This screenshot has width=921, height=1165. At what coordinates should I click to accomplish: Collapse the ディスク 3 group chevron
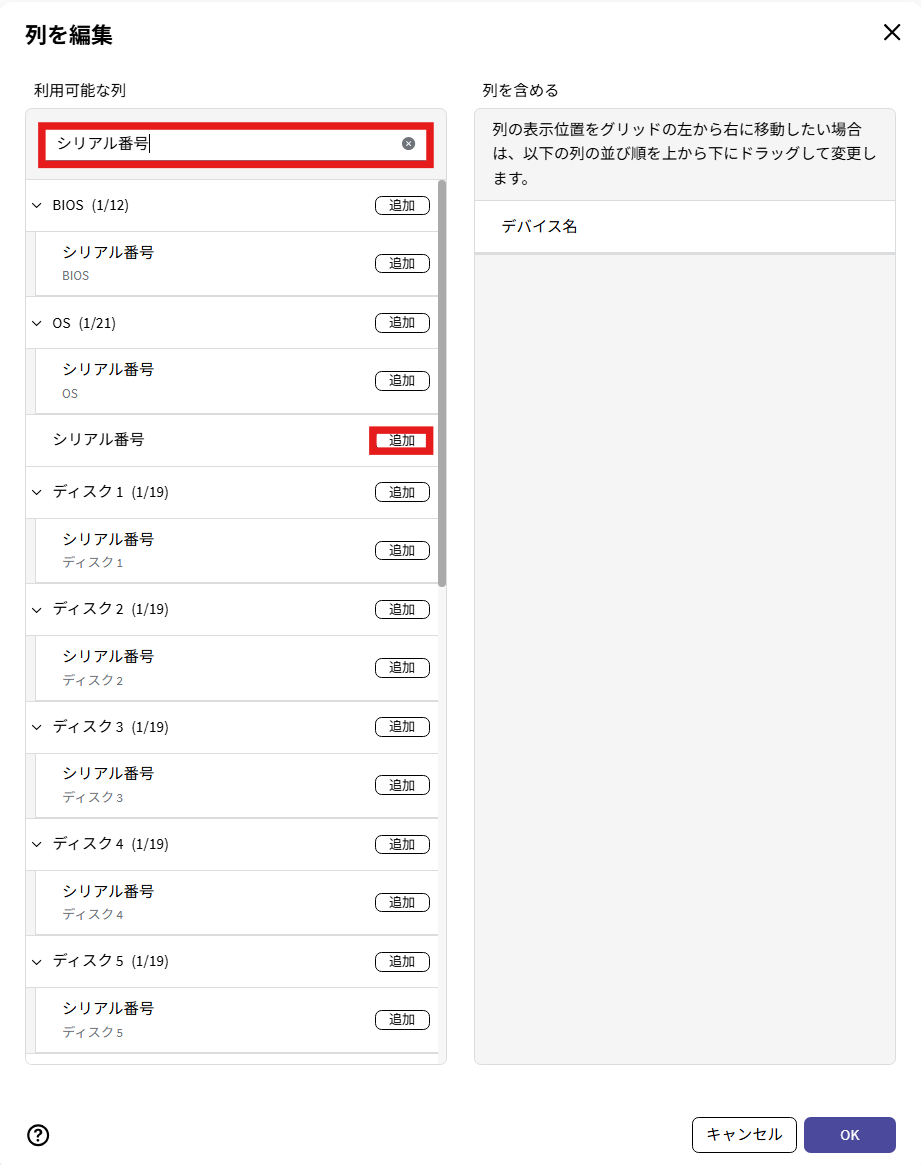pyautogui.click(x=37, y=727)
